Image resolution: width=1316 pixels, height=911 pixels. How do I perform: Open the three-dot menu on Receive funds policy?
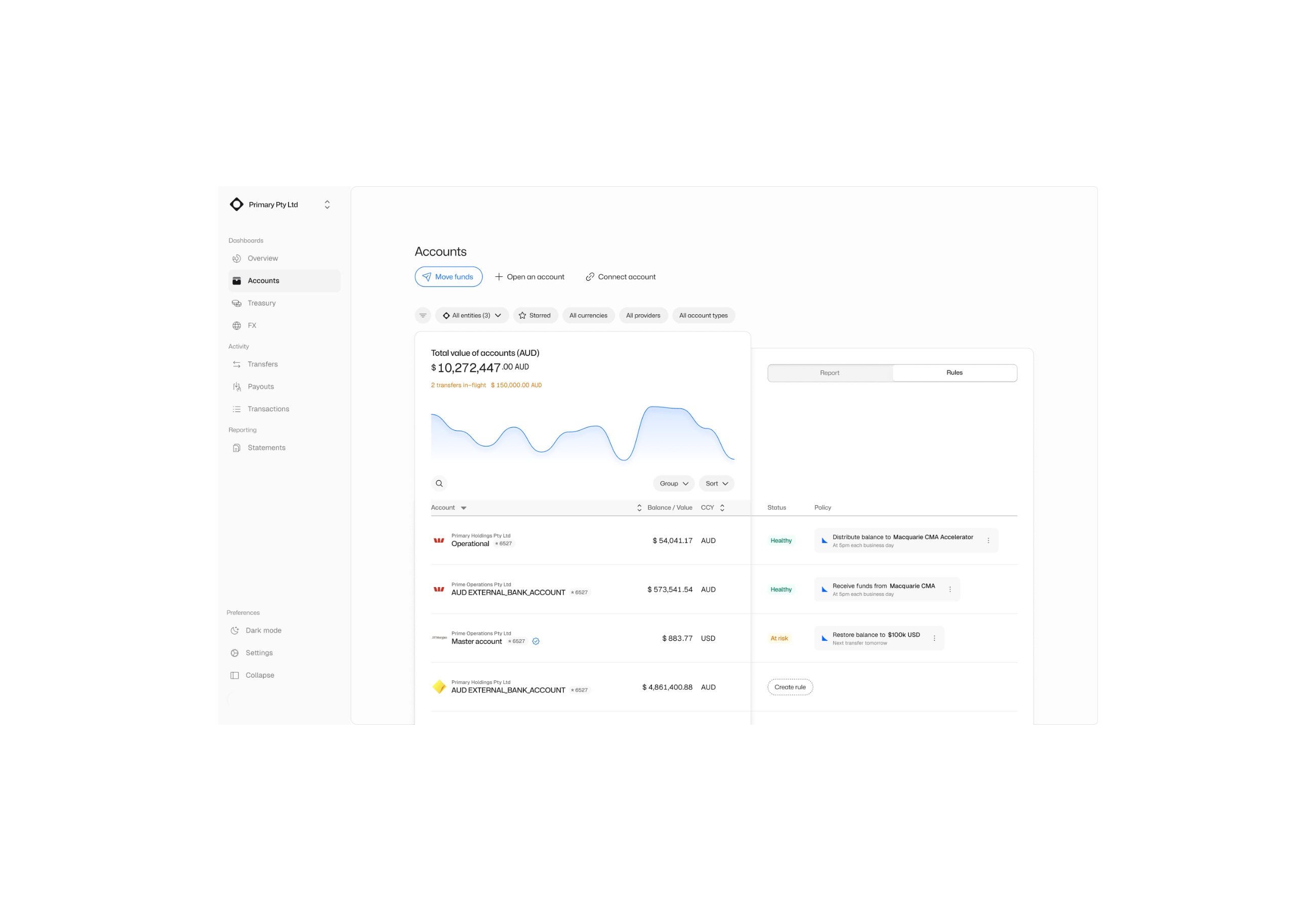950,589
